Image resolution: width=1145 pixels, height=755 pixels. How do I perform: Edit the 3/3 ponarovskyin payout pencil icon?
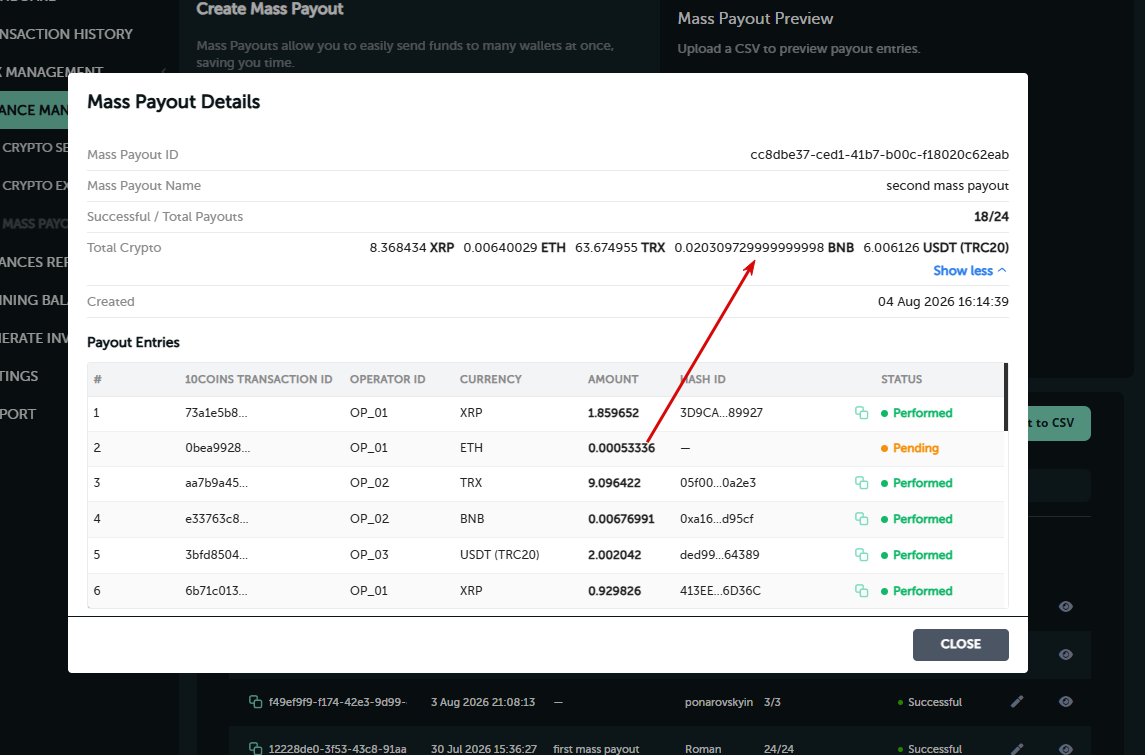coord(1017,702)
